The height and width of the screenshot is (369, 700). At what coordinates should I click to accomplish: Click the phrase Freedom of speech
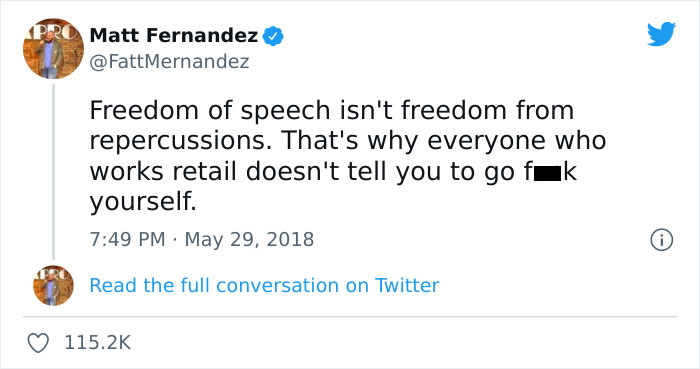tap(210, 112)
